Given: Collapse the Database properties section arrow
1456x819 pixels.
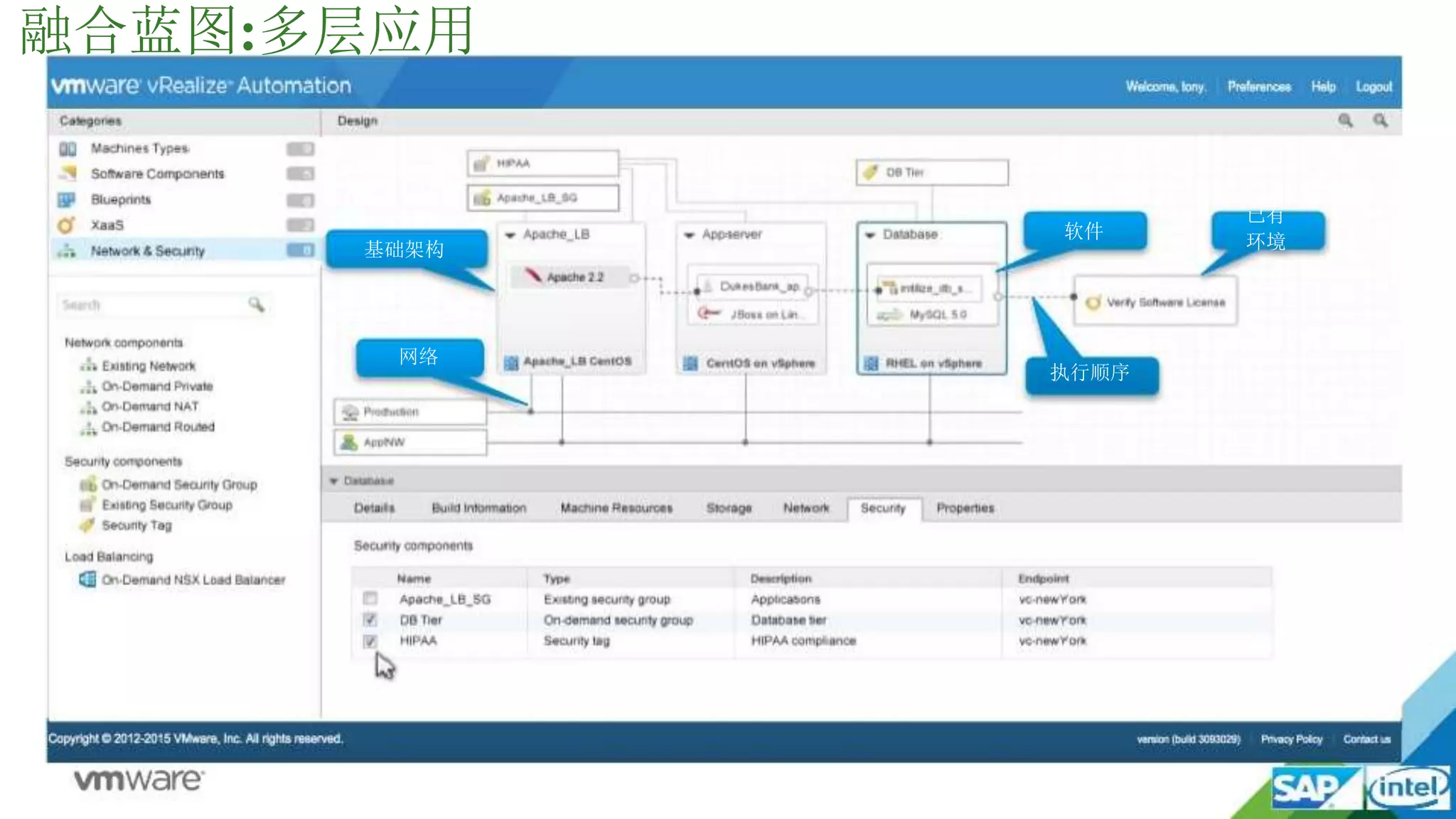Looking at the screenshot, I should 333,481.
